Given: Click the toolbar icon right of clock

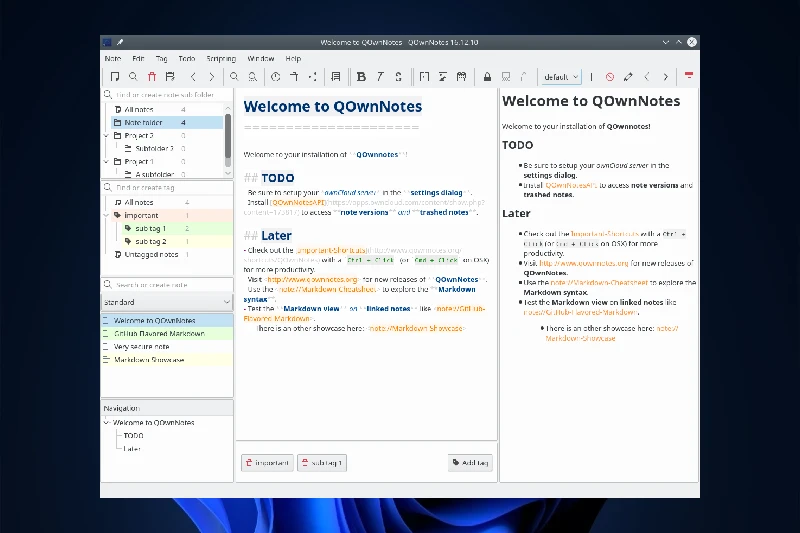Looking at the screenshot, I should (294, 77).
